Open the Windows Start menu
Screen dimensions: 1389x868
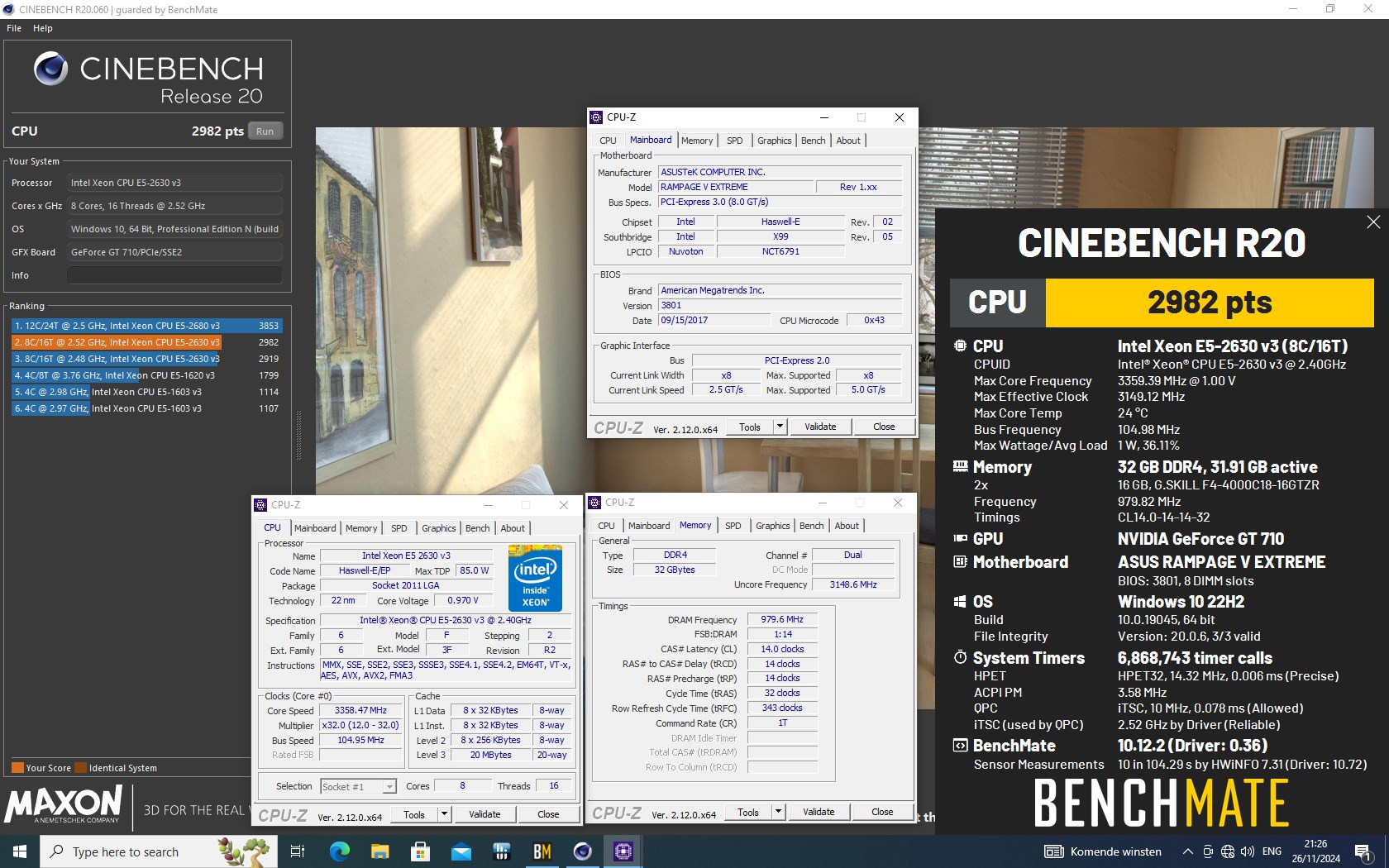(20, 851)
